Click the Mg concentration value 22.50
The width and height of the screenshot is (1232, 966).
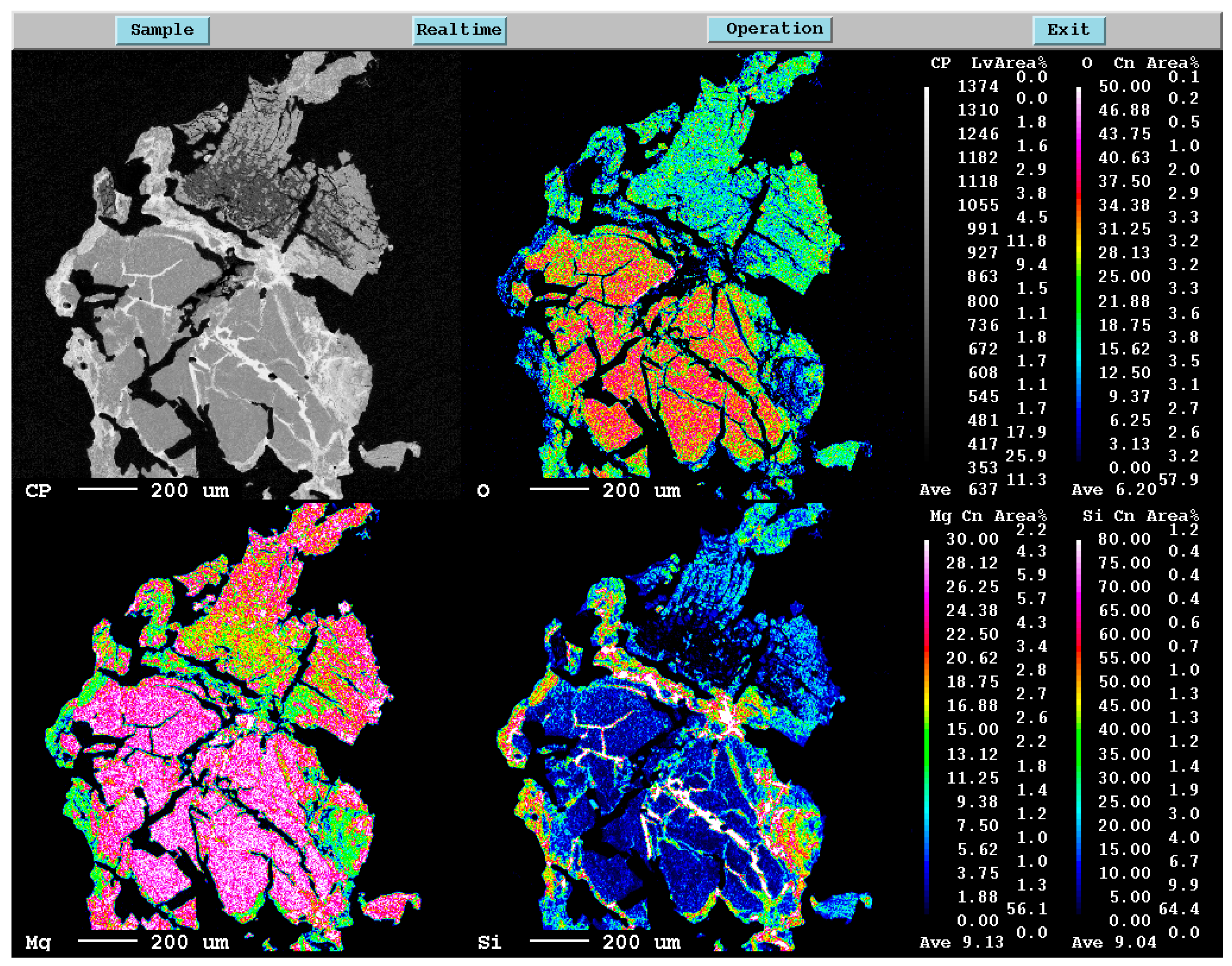(x=973, y=635)
